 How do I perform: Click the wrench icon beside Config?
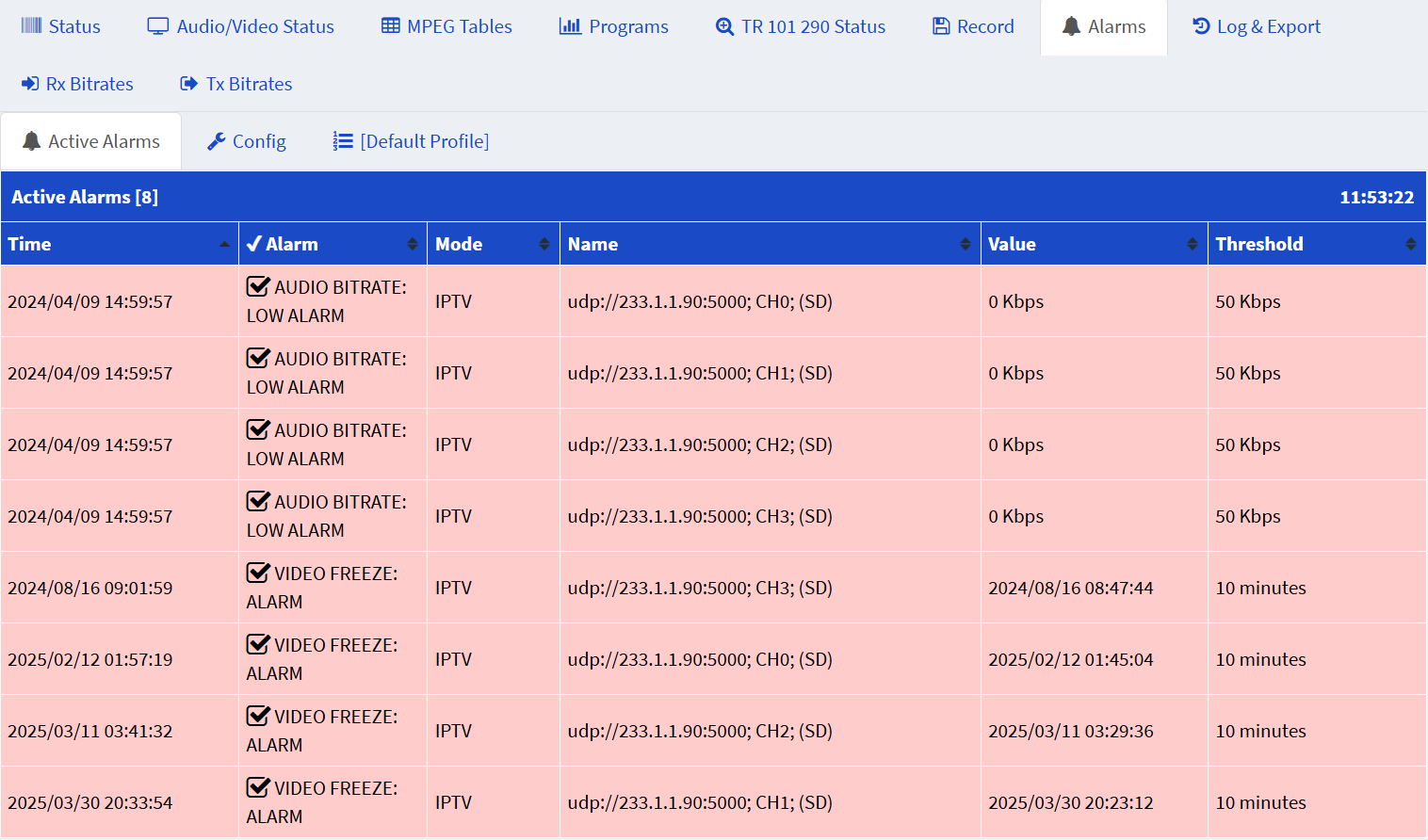tap(217, 141)
